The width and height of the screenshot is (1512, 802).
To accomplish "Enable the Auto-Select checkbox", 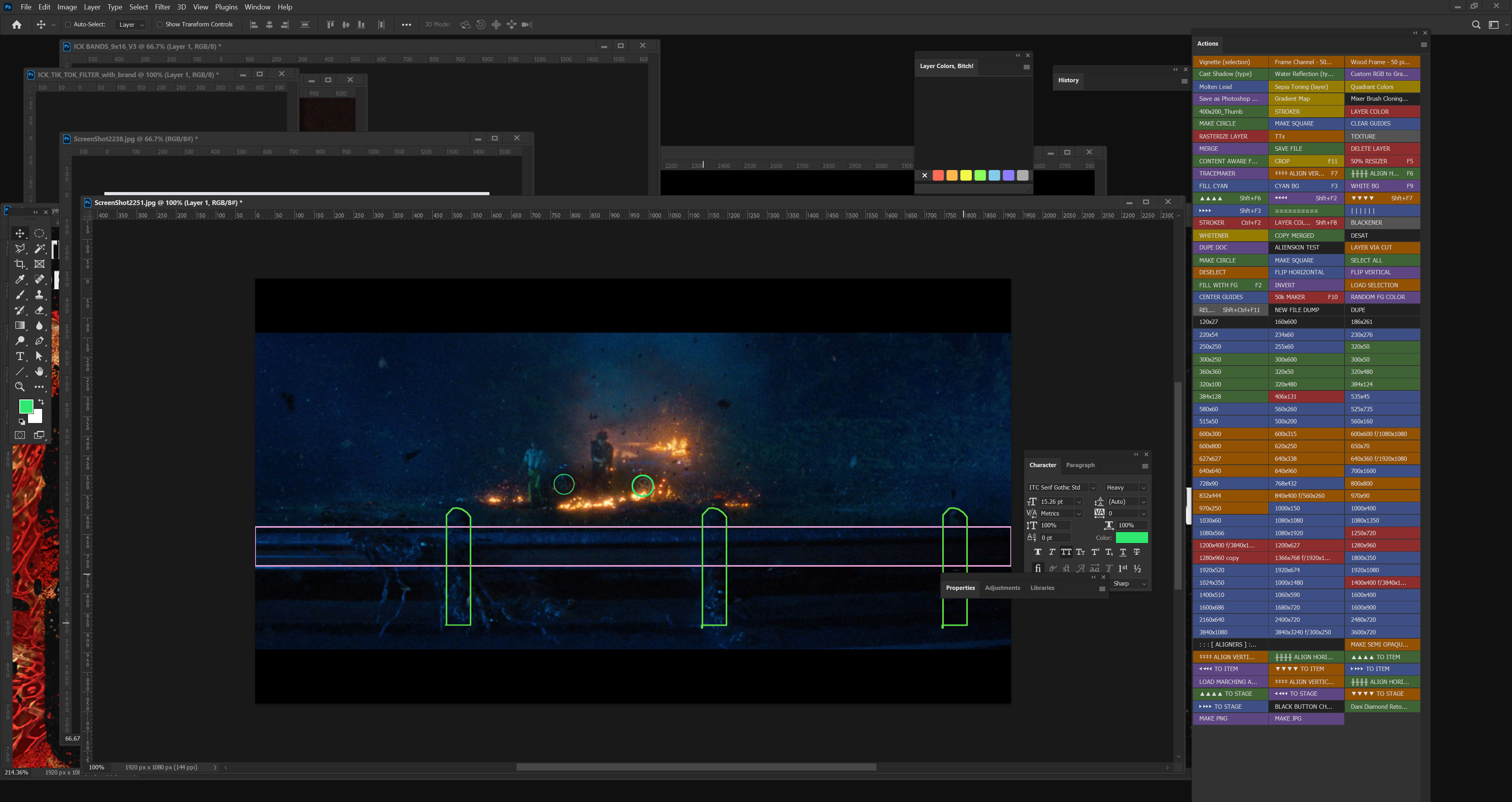I will coord(67,25).
